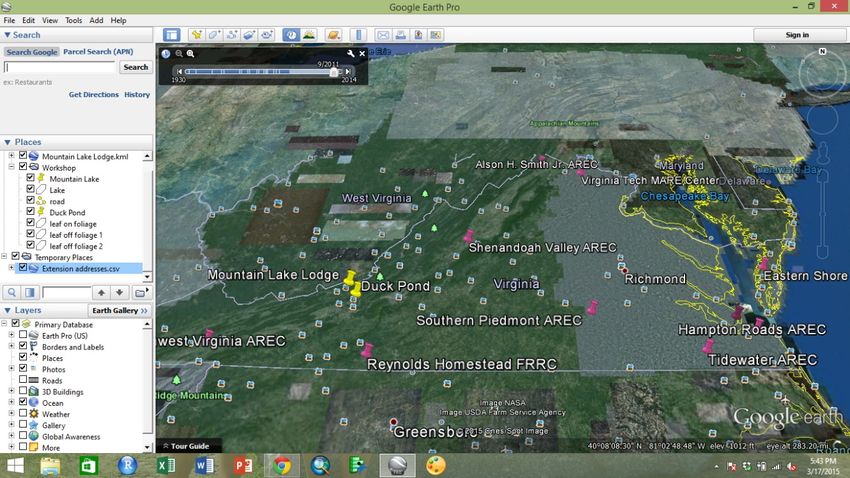850x478 pixels.
Task: Enable the 3D Buildings layer checkbox
Action: coord(23,391)
